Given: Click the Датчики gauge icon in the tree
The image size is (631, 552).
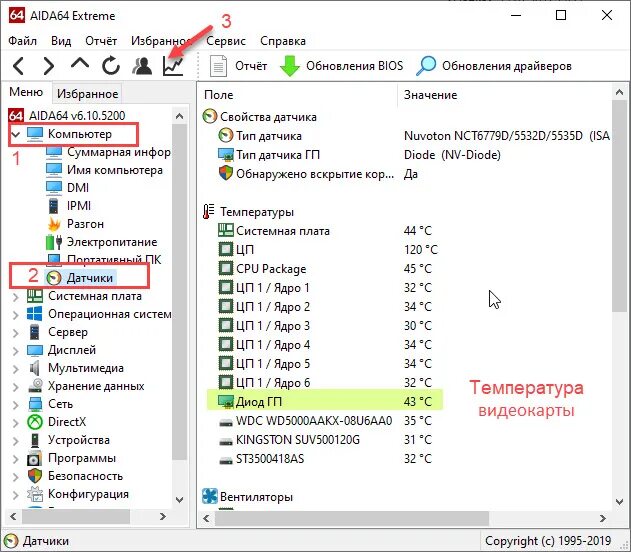Looking at the screenshot, I should (54, 278).
